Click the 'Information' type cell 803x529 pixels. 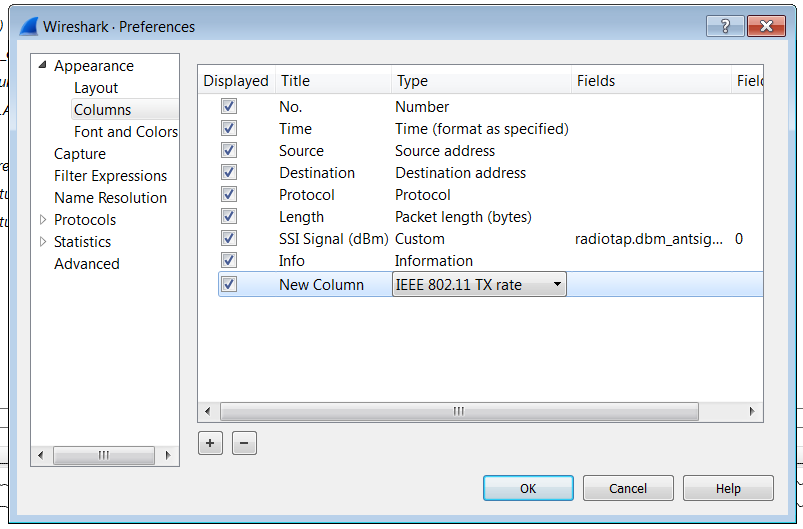(434, 261)
